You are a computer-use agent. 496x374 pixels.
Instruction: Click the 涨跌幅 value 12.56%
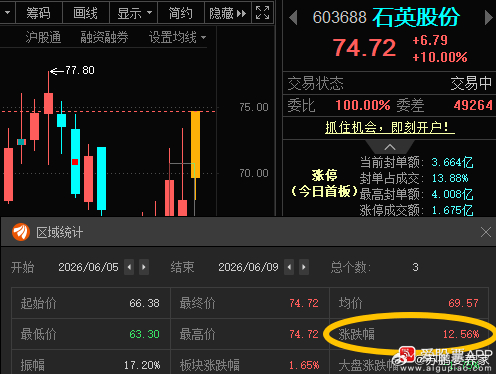pyautogui.click(x=461, y=334)
